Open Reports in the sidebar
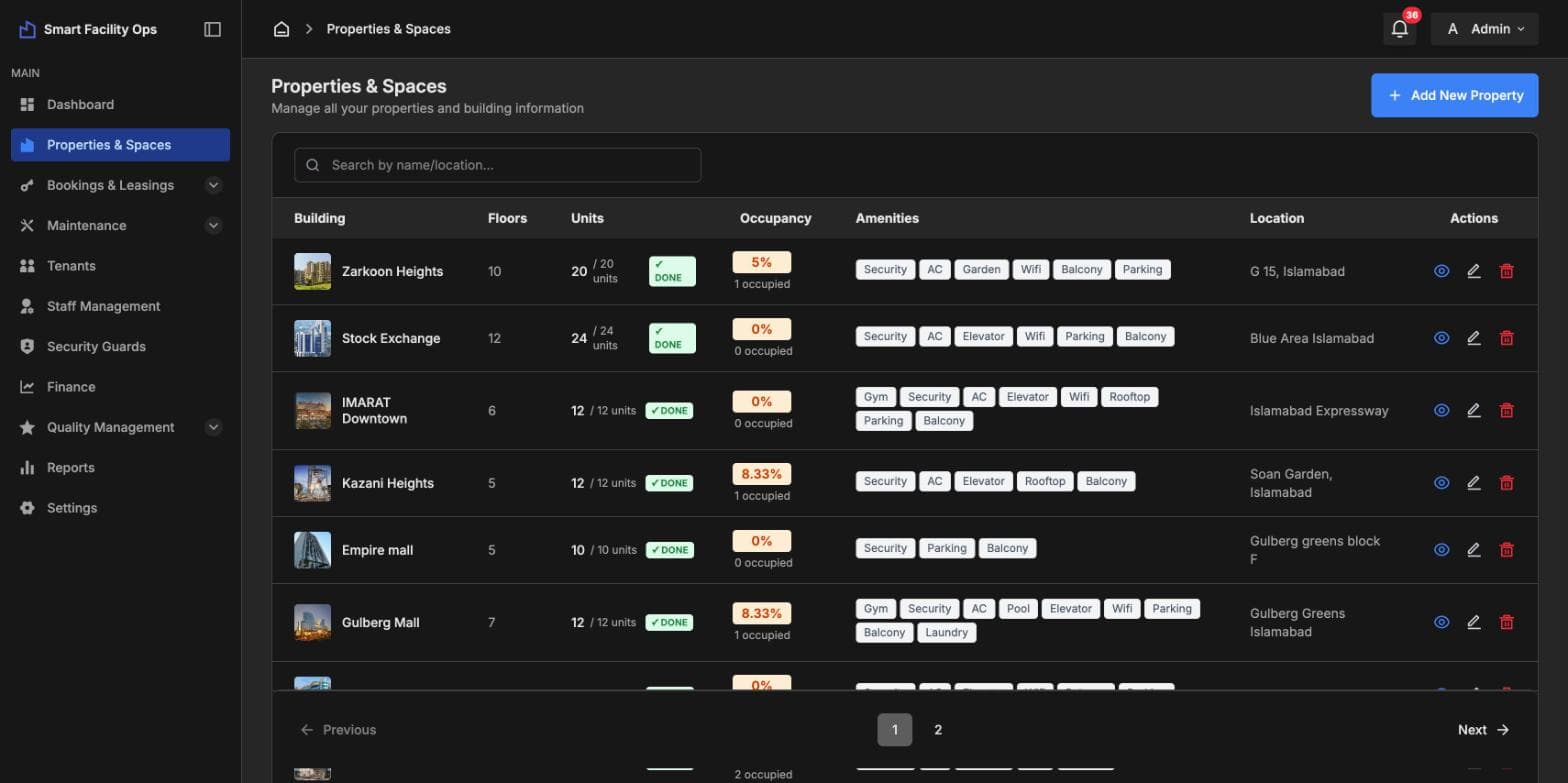 120,467
